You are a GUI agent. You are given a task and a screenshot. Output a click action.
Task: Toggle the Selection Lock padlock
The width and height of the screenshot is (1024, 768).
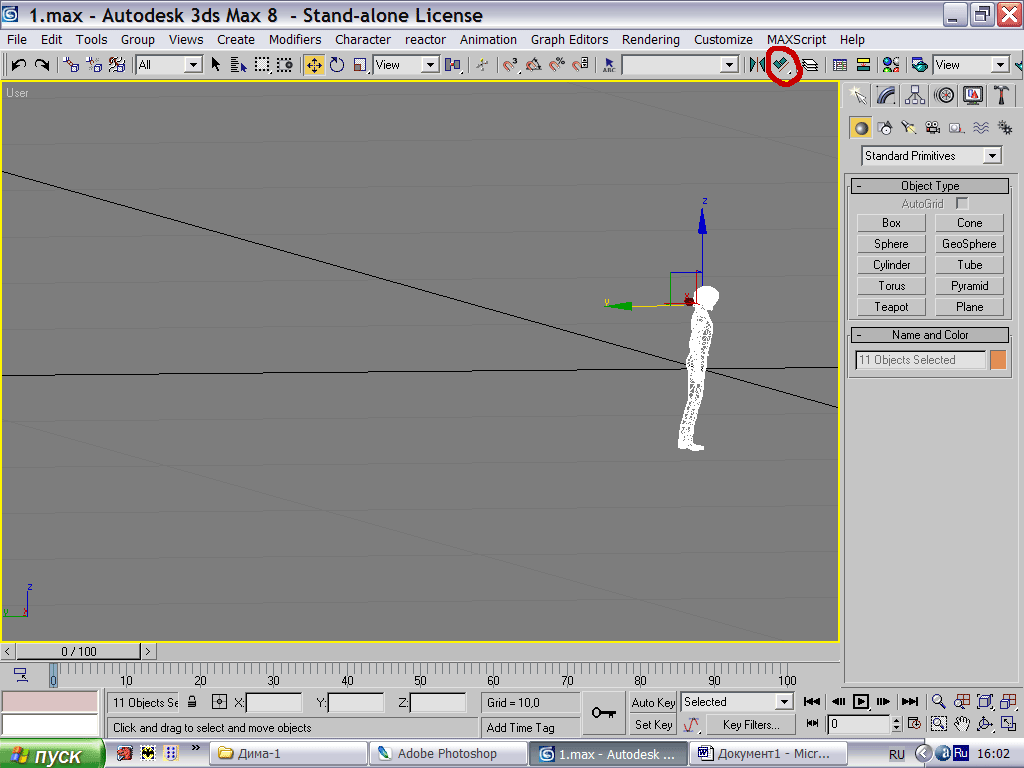tap(192, 702)
